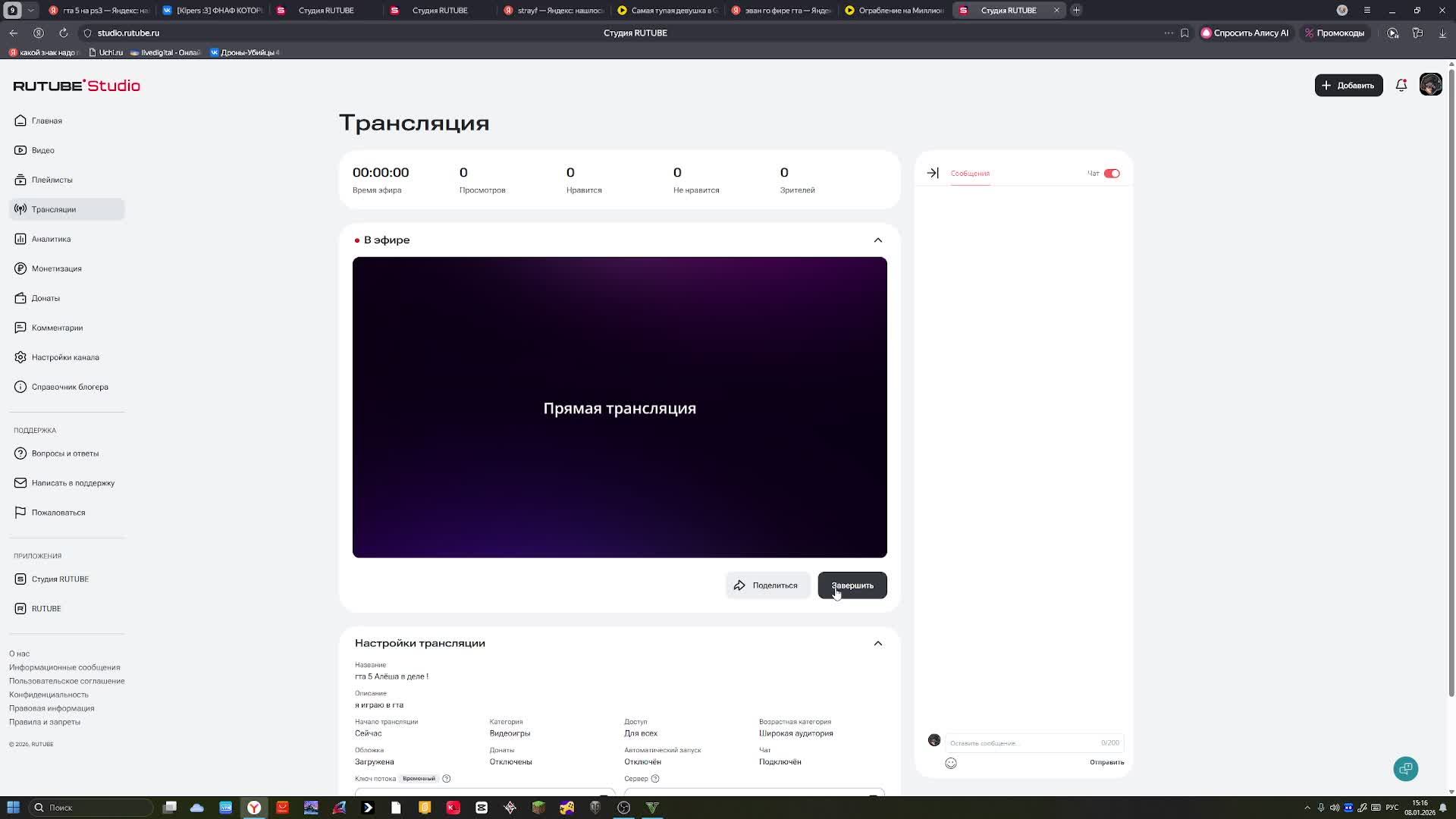Open Аналитика in the sidebar

point(51,239)
